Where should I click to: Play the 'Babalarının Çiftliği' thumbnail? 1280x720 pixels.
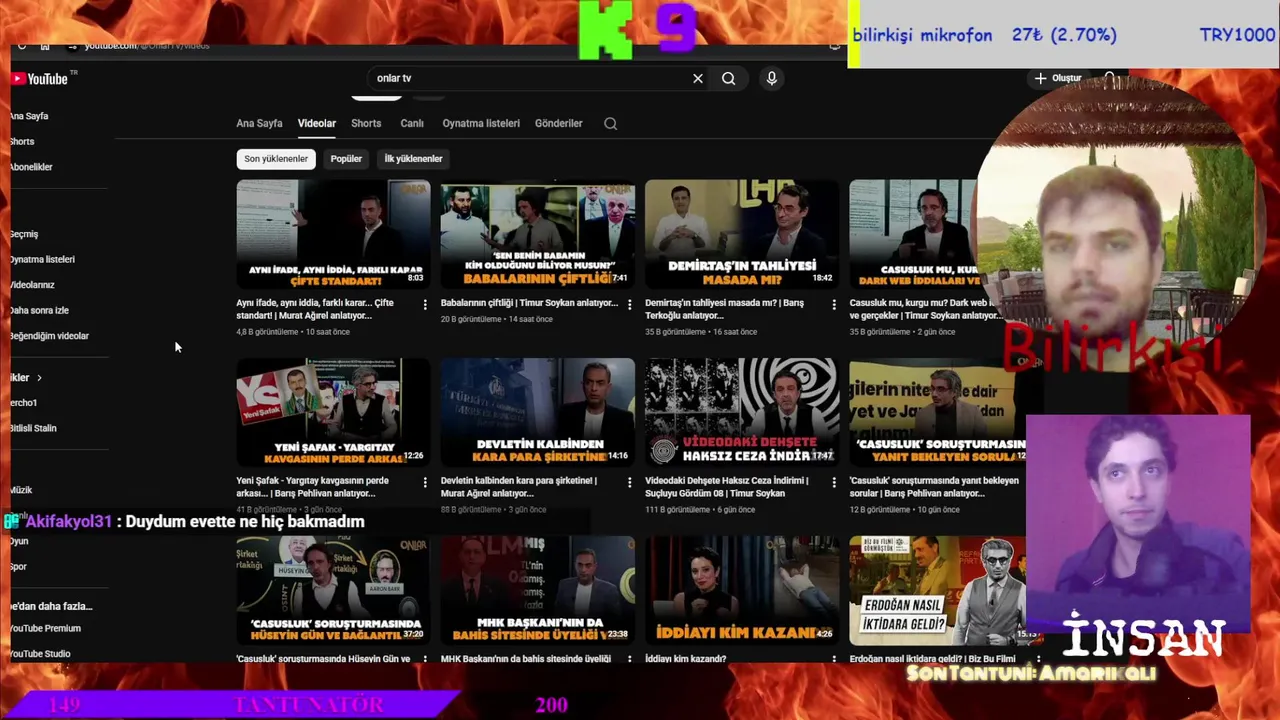click(x=538, y=234)
